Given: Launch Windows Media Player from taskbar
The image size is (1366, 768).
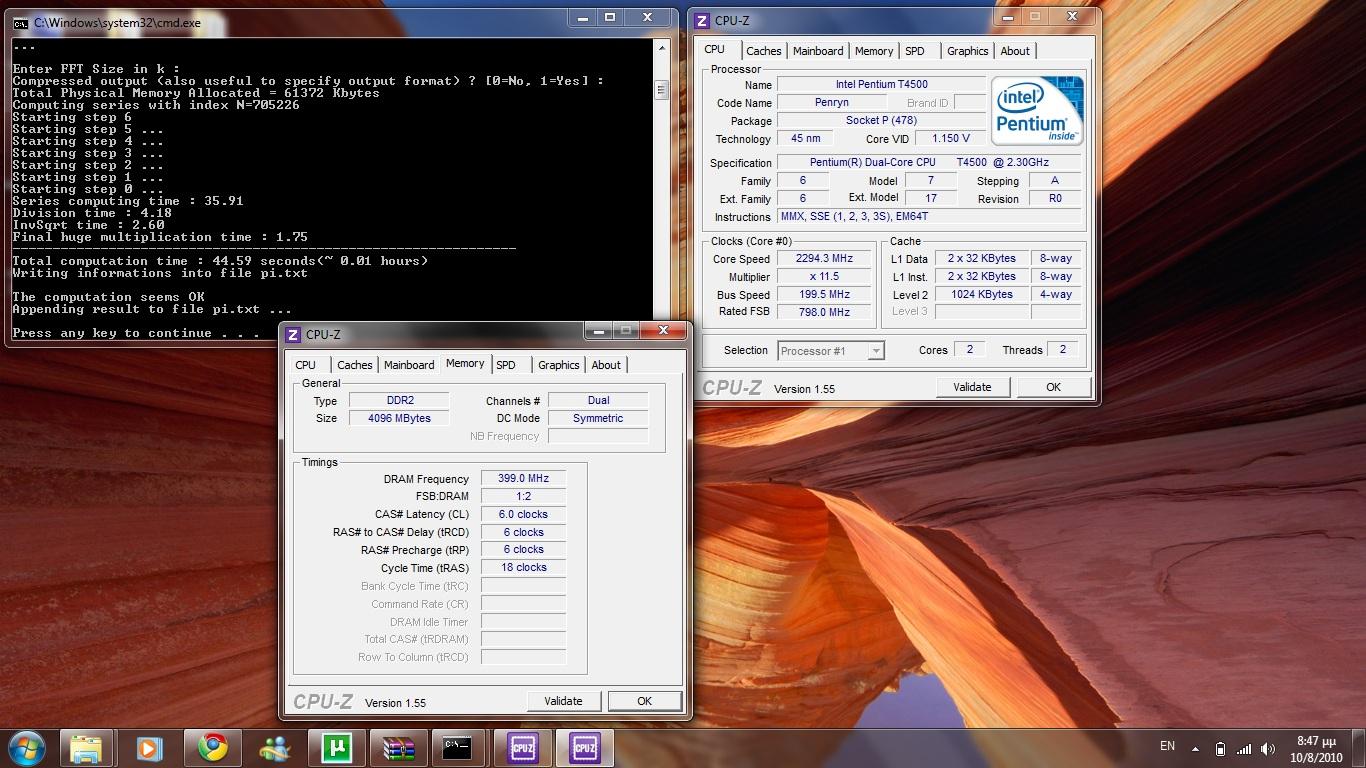Looking at the screenshot, I should [149, 748].
